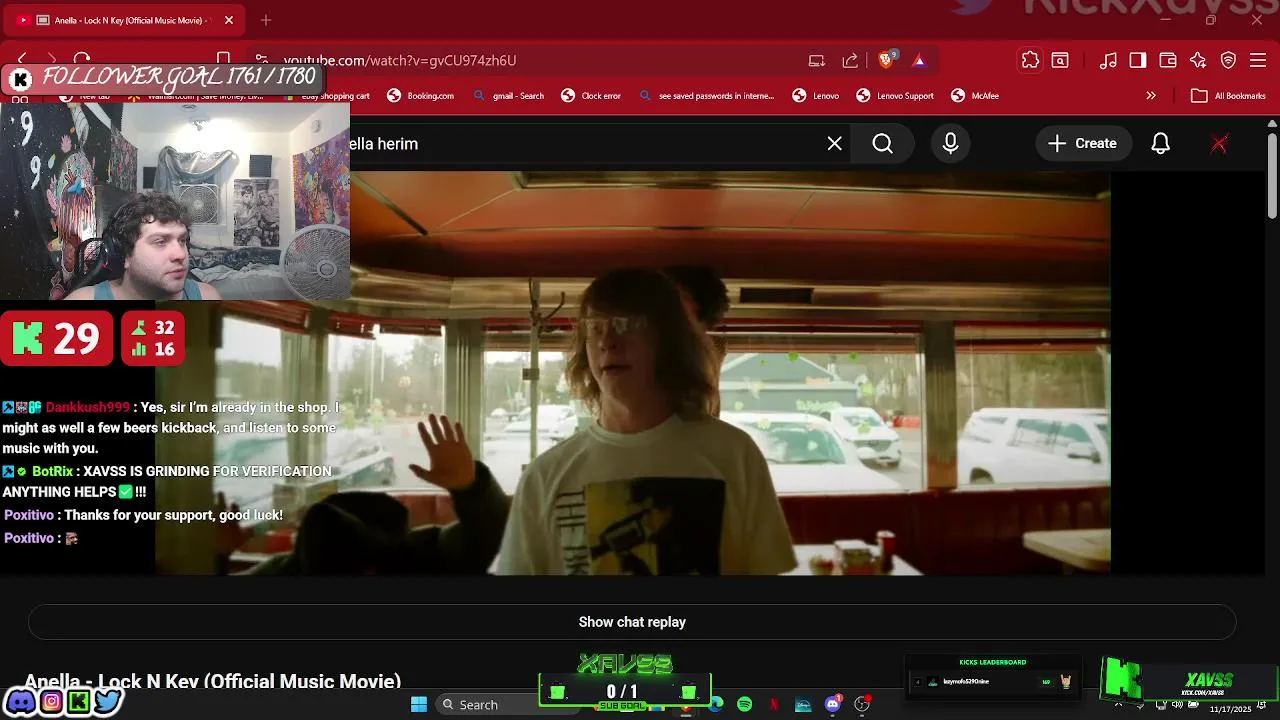Viewport: 1280px width, 720px height.
Task: Click the overlay Twitter bird icon
Action: [107, 702]
